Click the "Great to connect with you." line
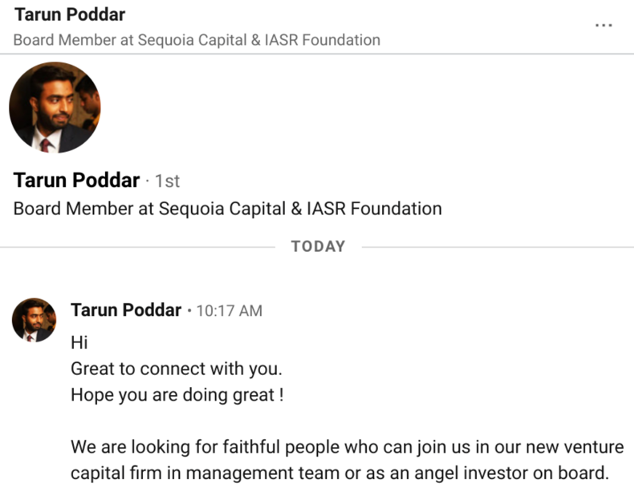 pyautogui.click(x=176, y=368)
